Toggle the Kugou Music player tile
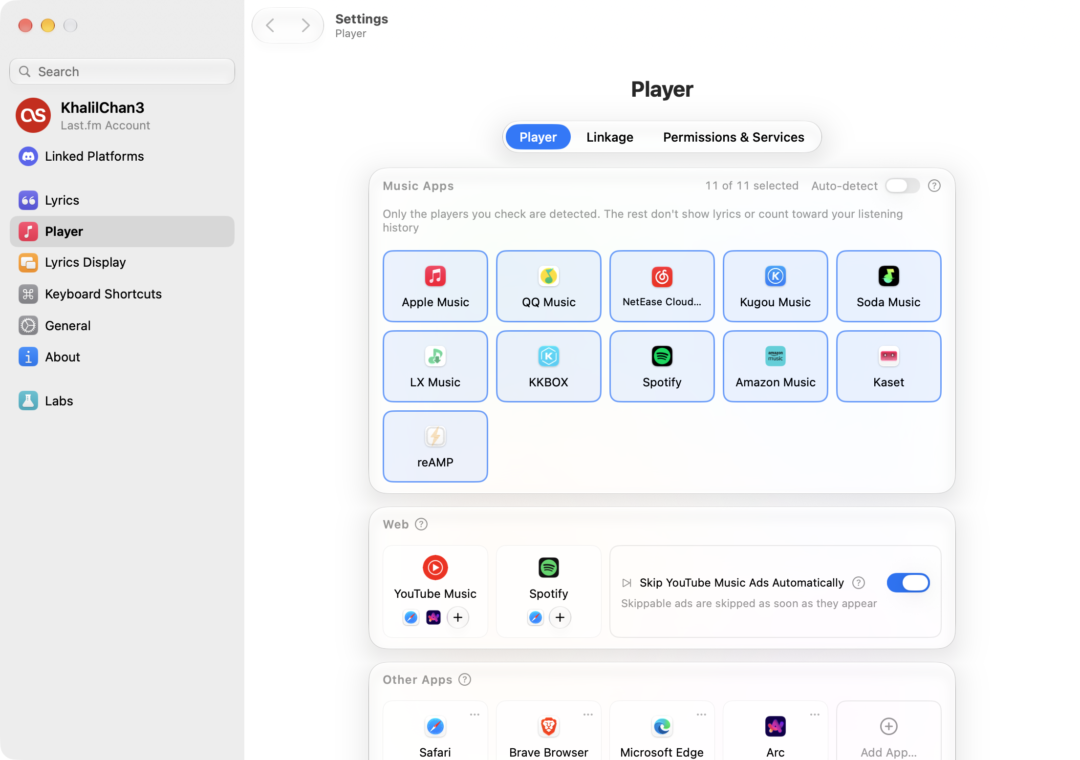The width and height of the screenshot is (1080, 760). 775,286
